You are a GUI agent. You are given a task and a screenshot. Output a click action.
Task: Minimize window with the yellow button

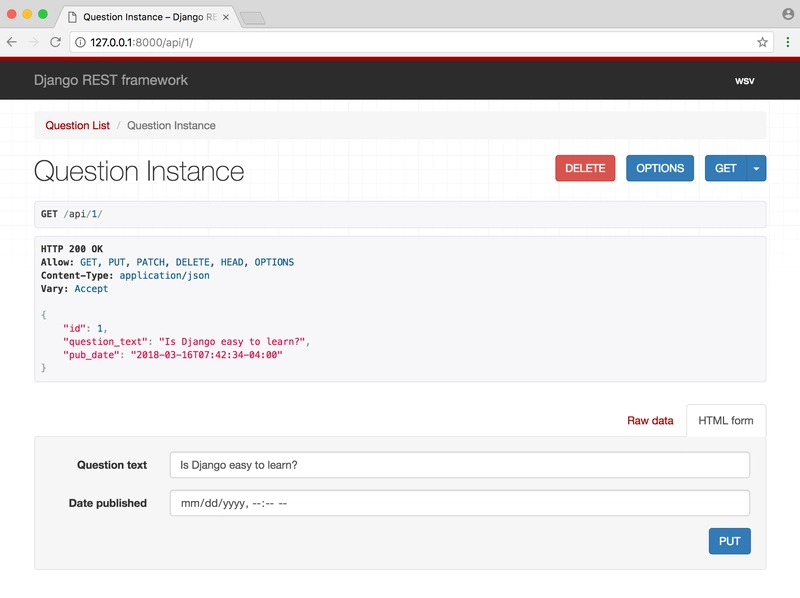[x=28, y=14]
